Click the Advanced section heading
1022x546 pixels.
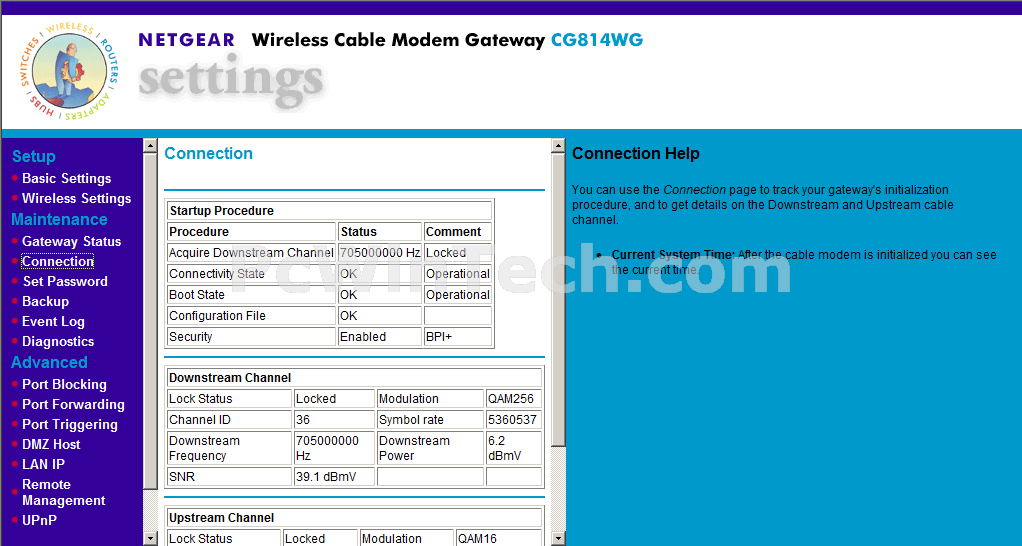coord(50,362)
